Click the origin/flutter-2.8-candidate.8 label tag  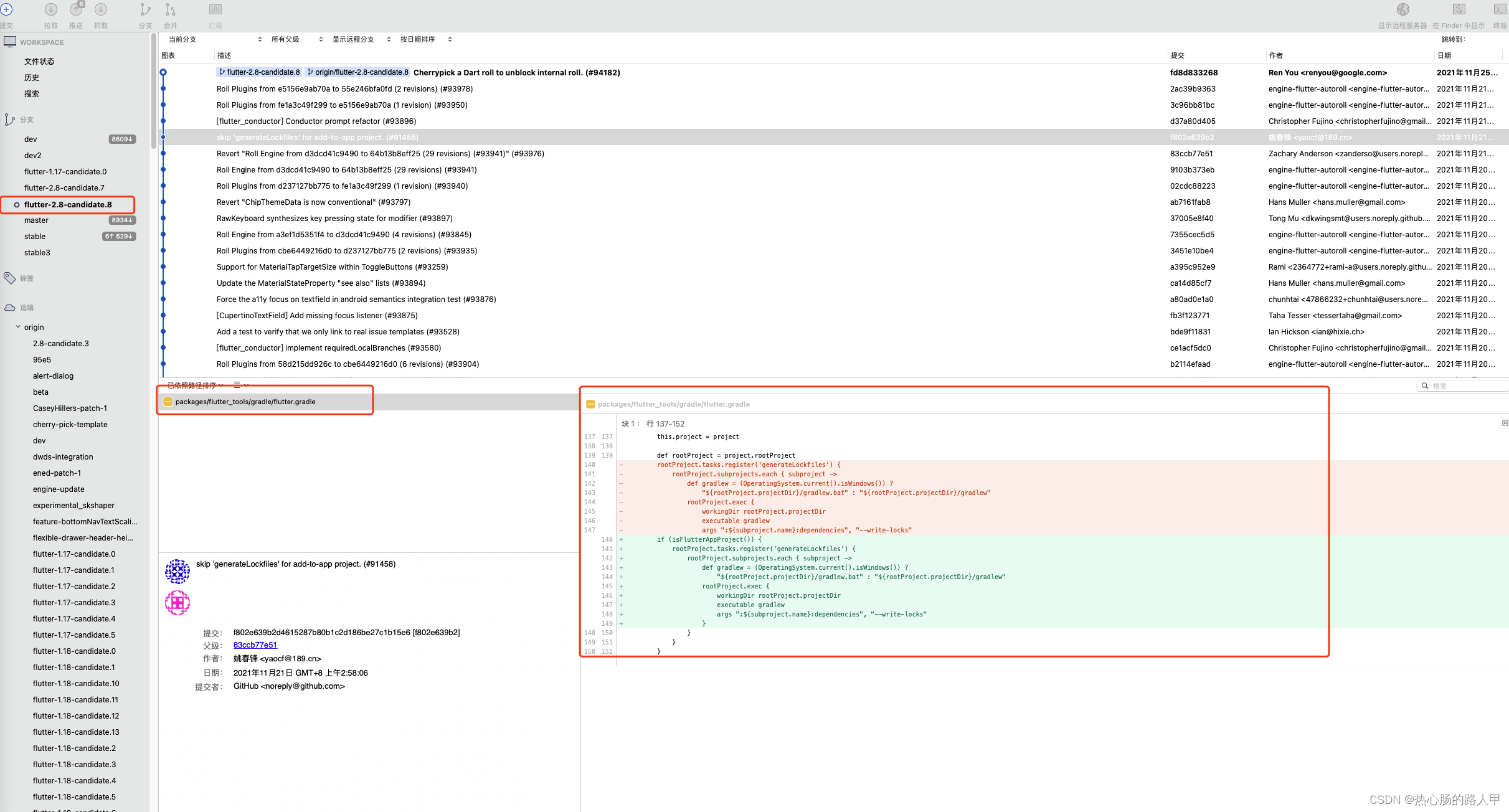coord(357,72)
